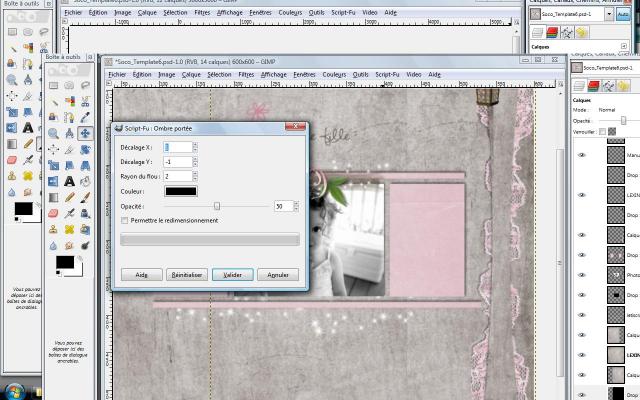Select the Smudge tool in front toolbox
This screenshot has width=640, height=400.
[x=69, y=246]
